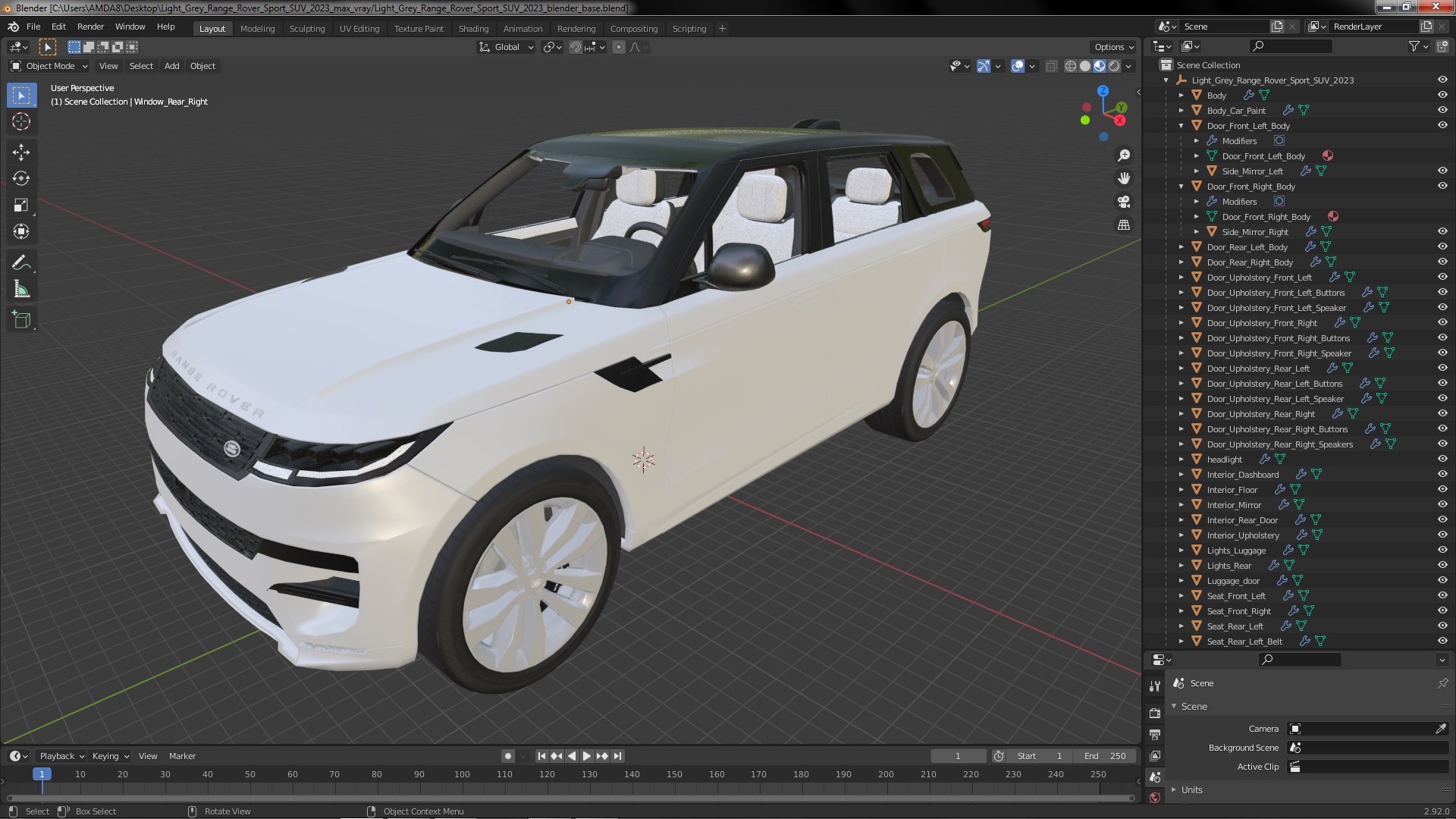Open the Add menu in viewport
Image resolution: width=1456 pixels, height=819 pixels.
[172, 66]
